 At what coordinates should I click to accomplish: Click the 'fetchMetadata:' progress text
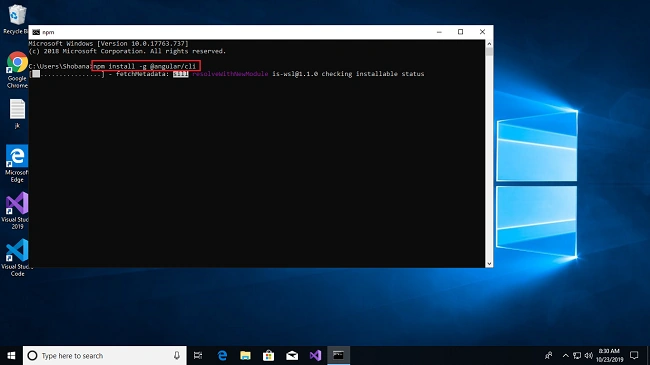(143, 74)
